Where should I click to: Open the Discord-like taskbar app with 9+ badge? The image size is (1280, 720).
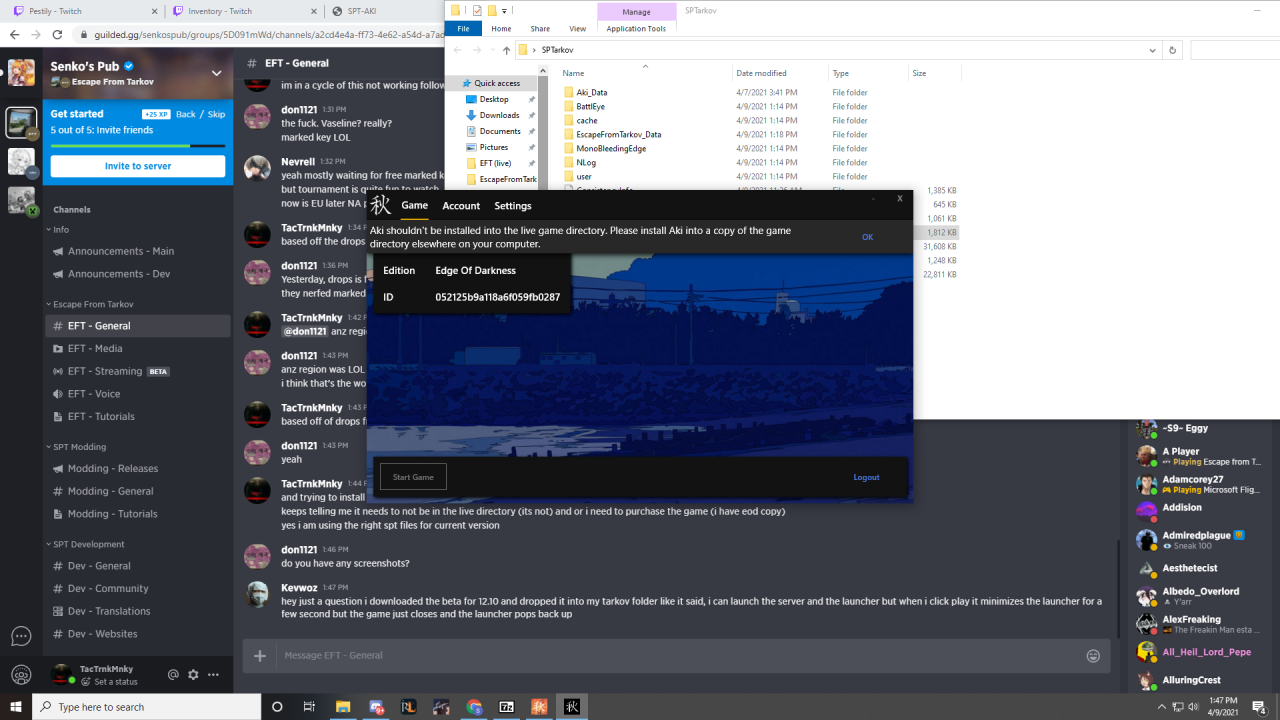coord(375,707)
